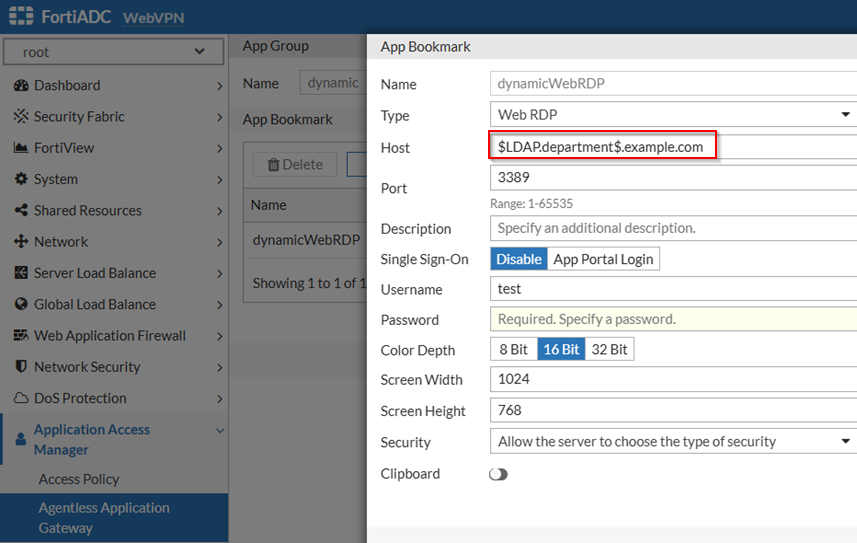Screen dimensions: 857x543
Task: Click the Global Load Balance globe icon
Action: pyautogui.click(x=20, y=305)
